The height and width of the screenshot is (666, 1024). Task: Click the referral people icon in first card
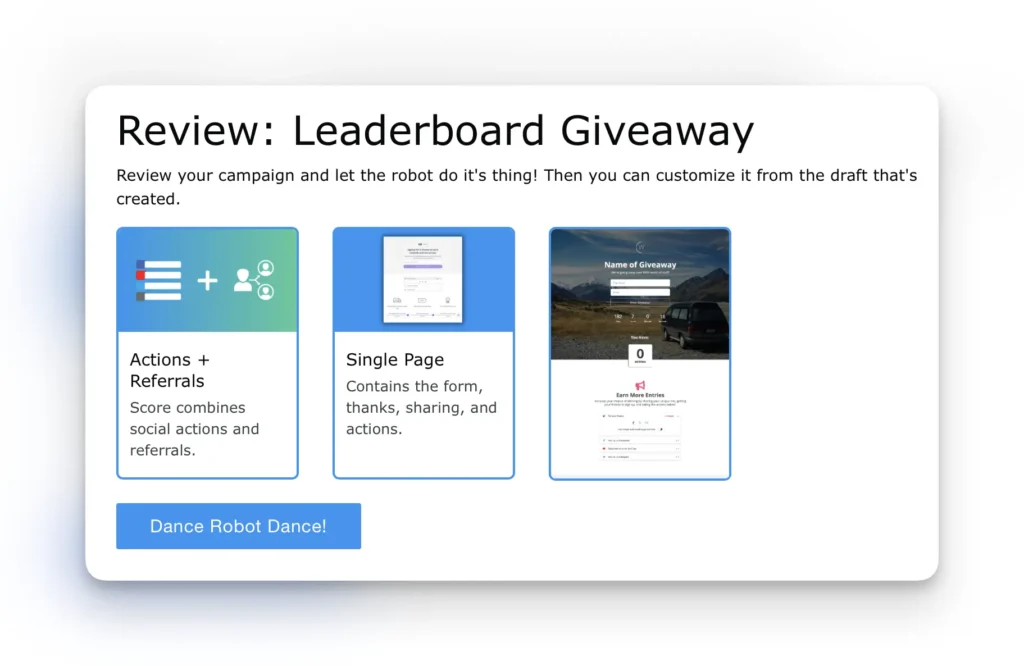click(x=254, y=280)
